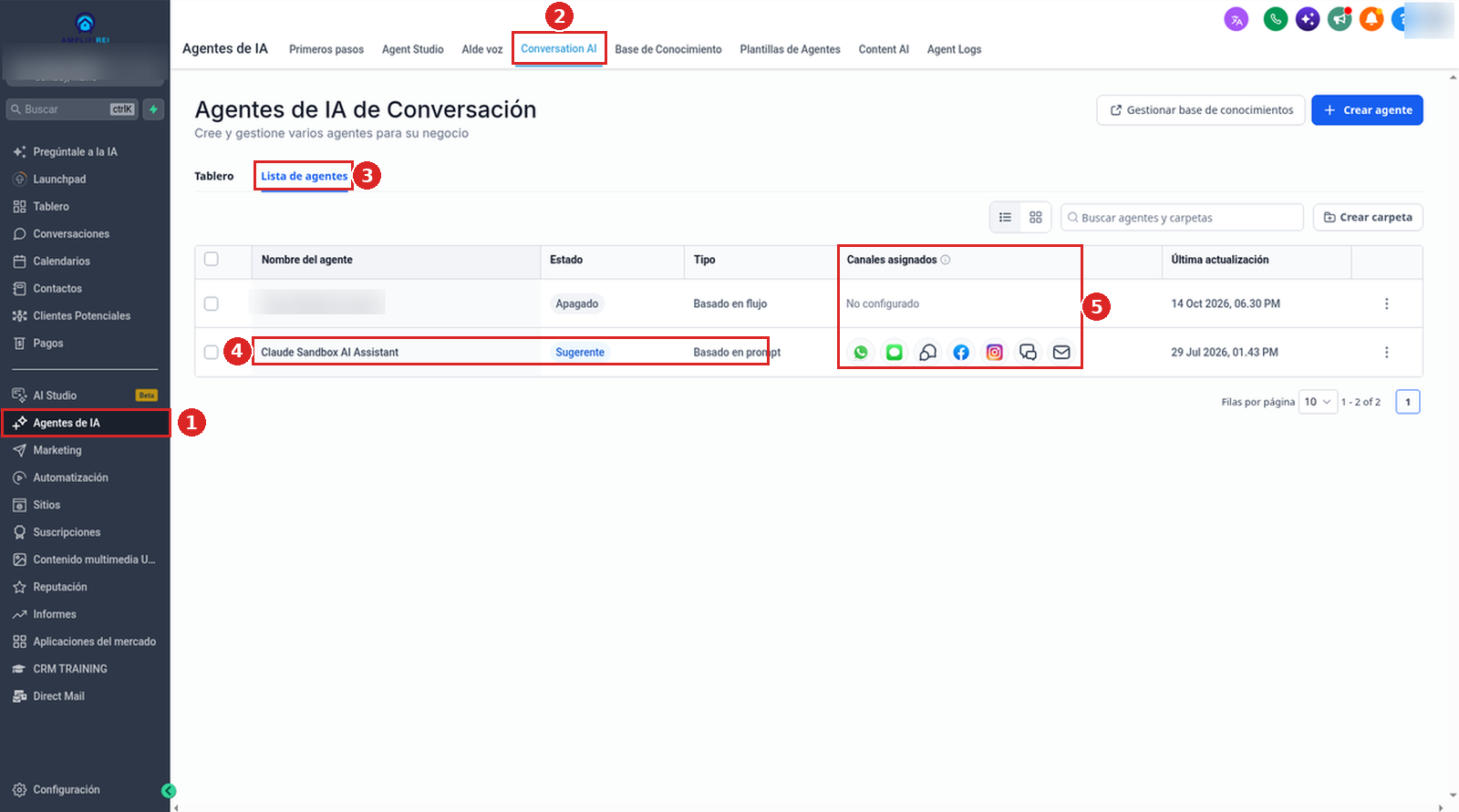Select the Tablero sub-tab
1459x812 pixels.
click(x=214, y=176)
